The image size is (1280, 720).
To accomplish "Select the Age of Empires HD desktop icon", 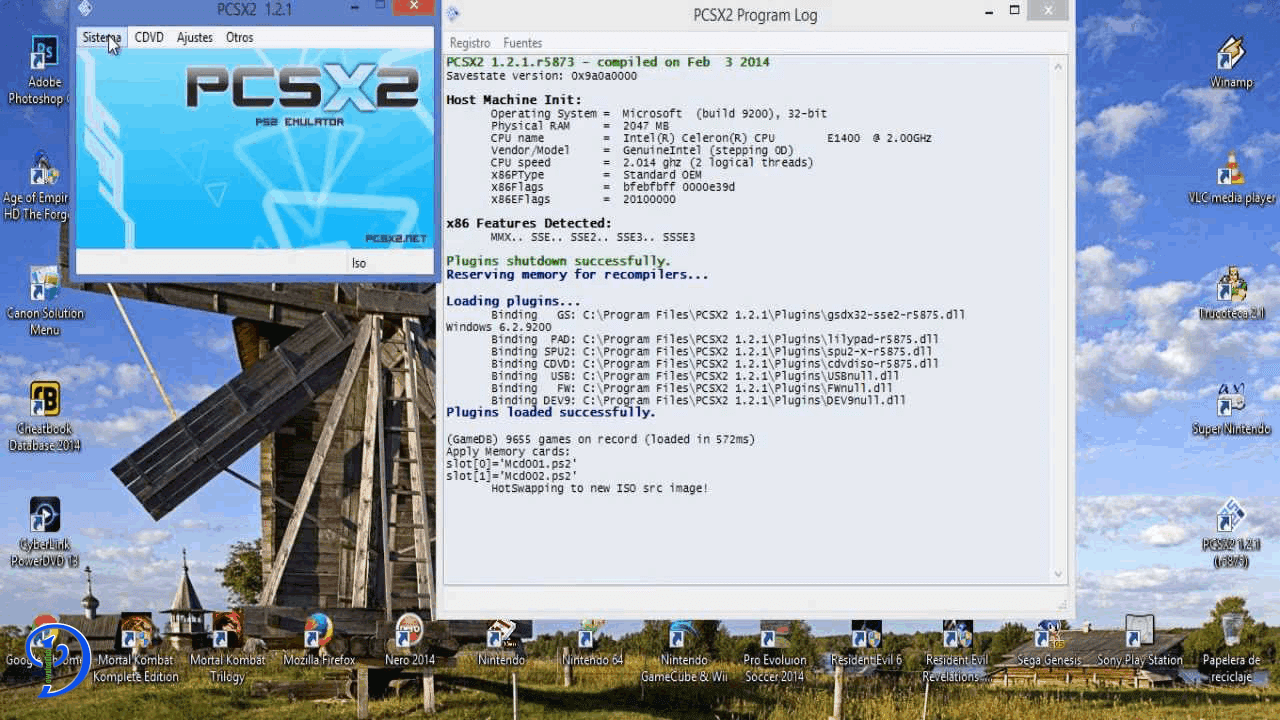I will pyautogui.click(x=43, y=186).
